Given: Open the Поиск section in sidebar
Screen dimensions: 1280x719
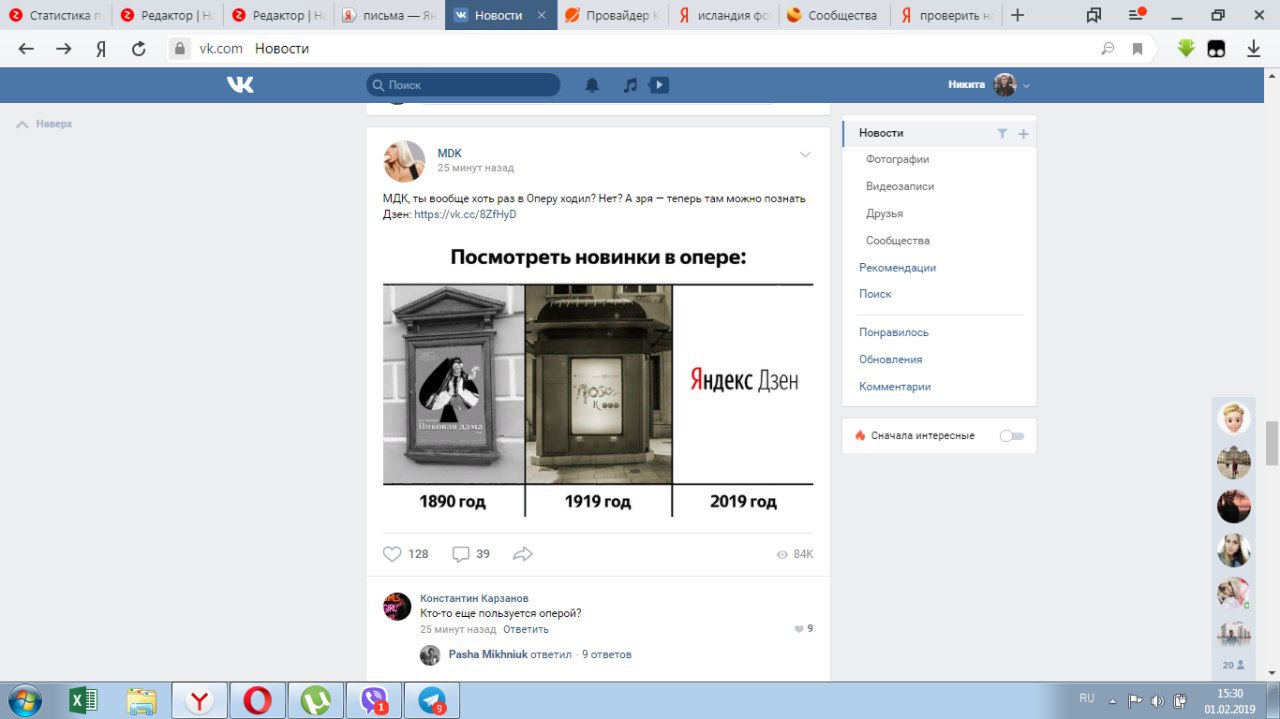Looking at the screenshot, I should pos(875,294).
